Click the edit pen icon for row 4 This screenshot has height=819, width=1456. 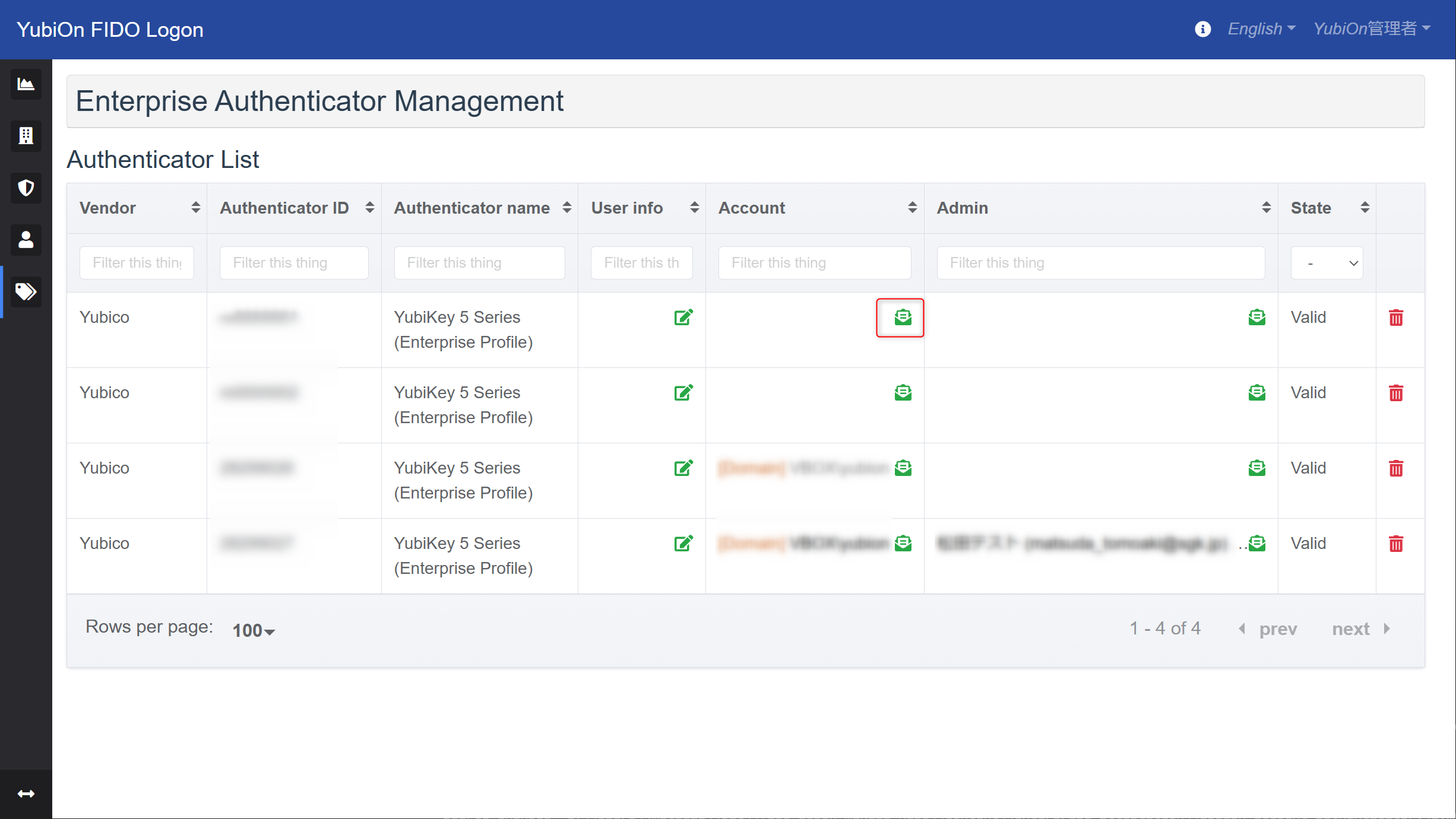[685, 543]
